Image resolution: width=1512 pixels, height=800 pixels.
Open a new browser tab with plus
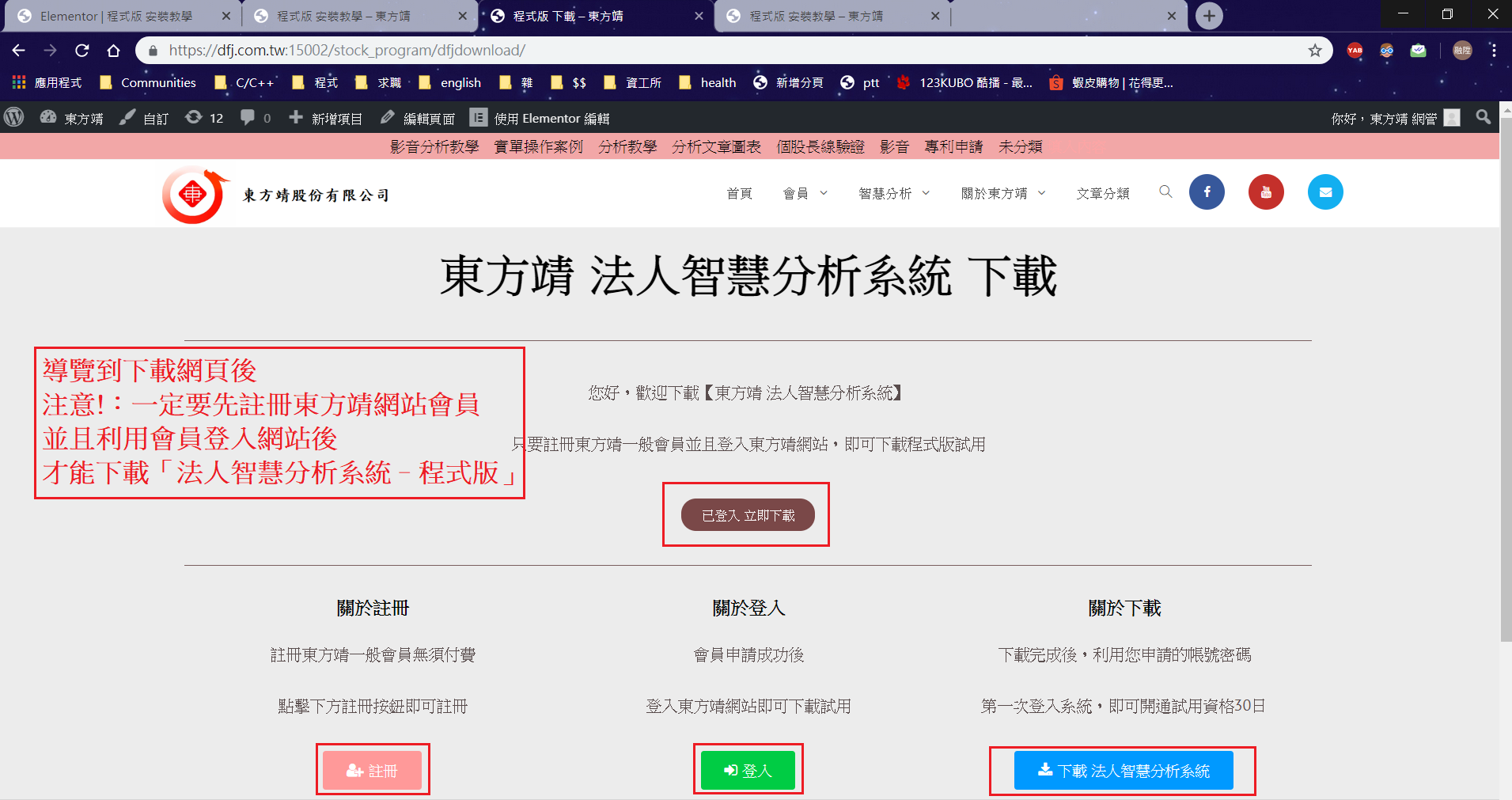coord(1209,16)
